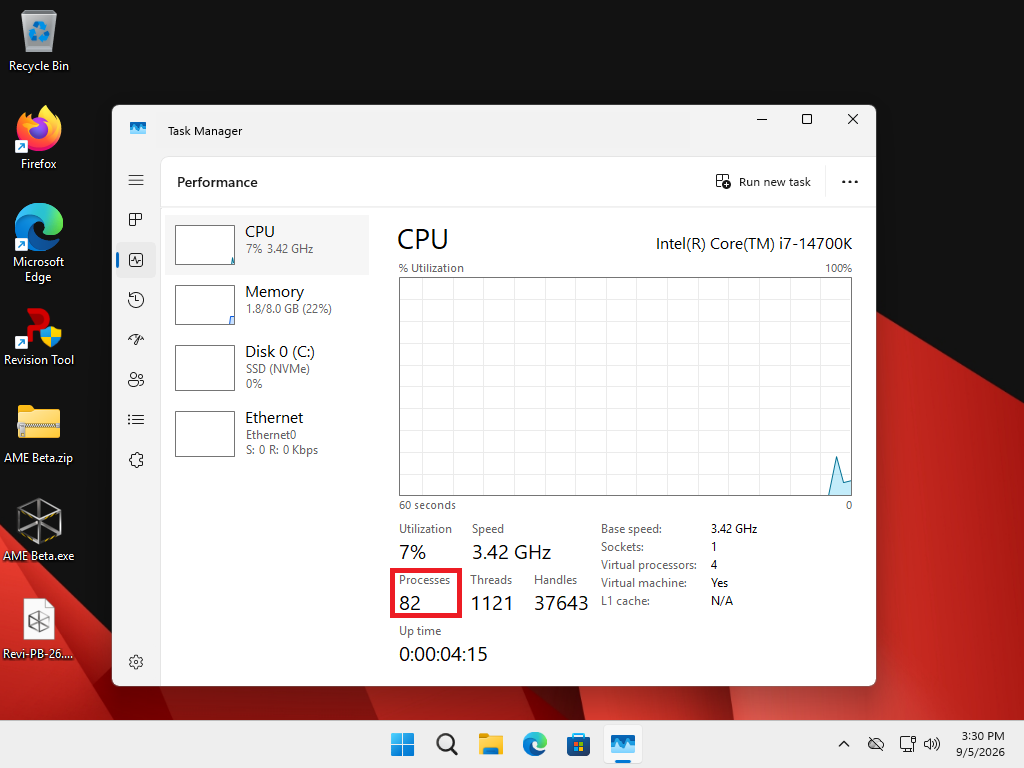Screen dimensions: 1024x768
Task: Click the Memory mini graph thumbnail
Action: (205, 305)
